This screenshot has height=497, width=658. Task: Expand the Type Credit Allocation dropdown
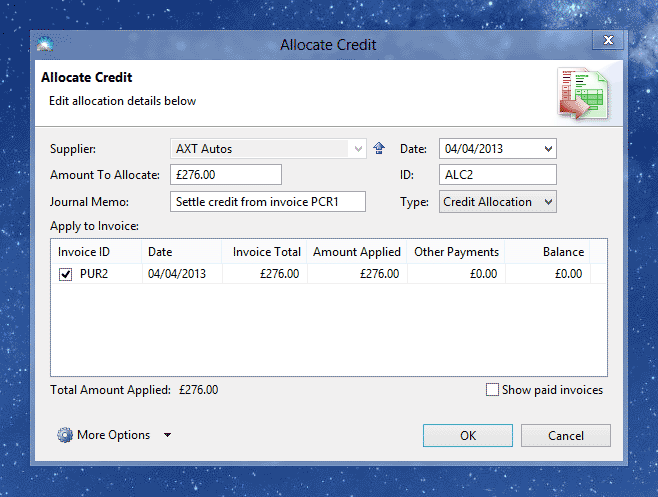coord(546,202)
